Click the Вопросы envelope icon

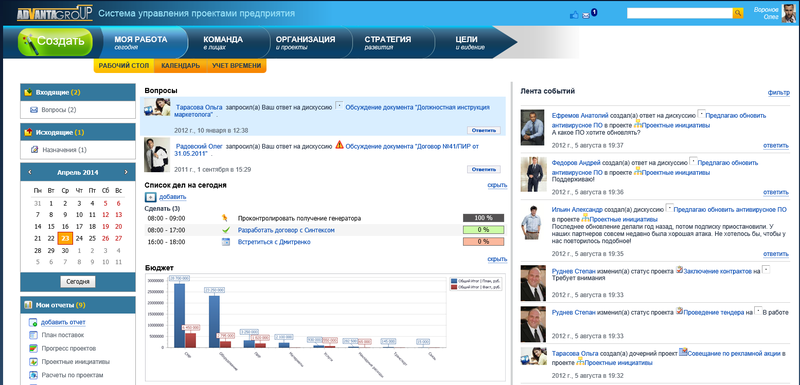(x=34, y=110)
